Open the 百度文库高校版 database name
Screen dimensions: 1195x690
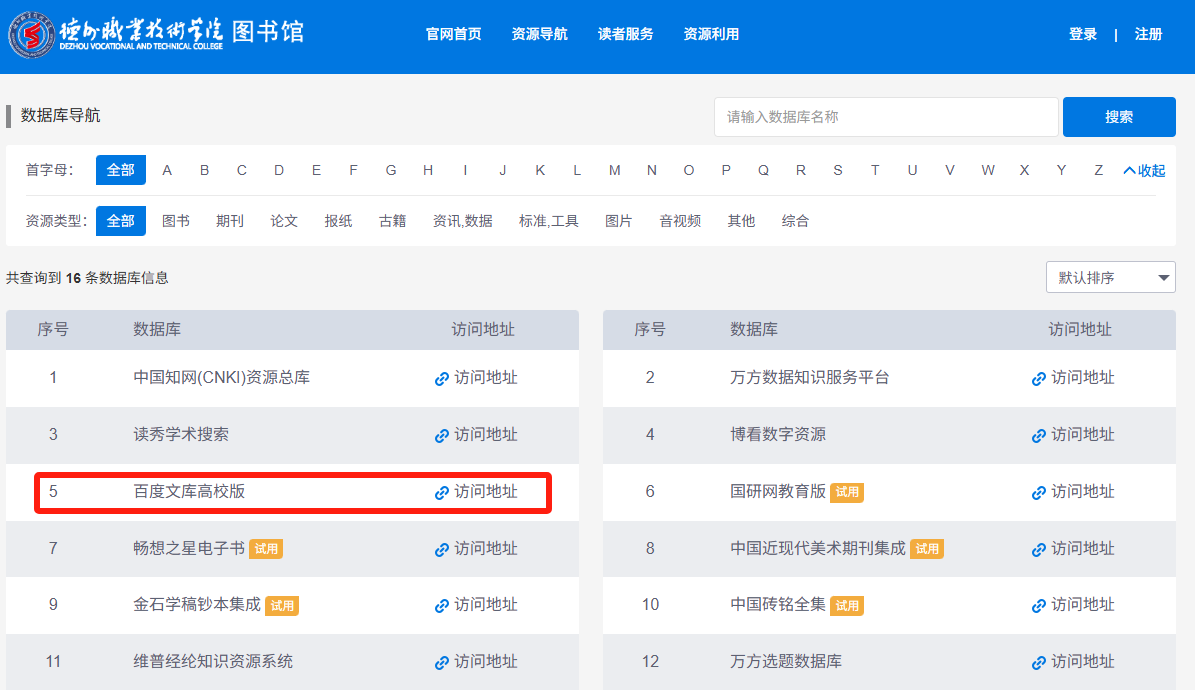tap(189, 492)
